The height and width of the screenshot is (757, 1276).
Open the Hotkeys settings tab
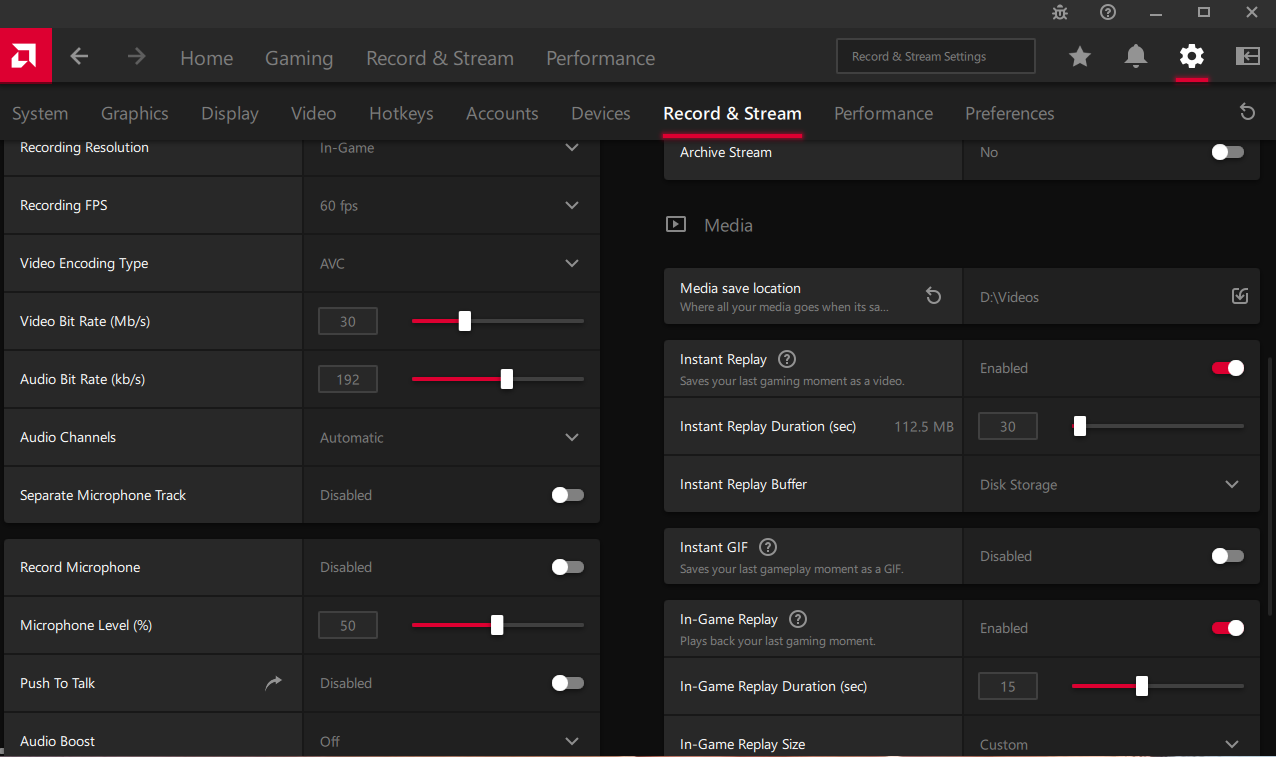coord(401,113)
